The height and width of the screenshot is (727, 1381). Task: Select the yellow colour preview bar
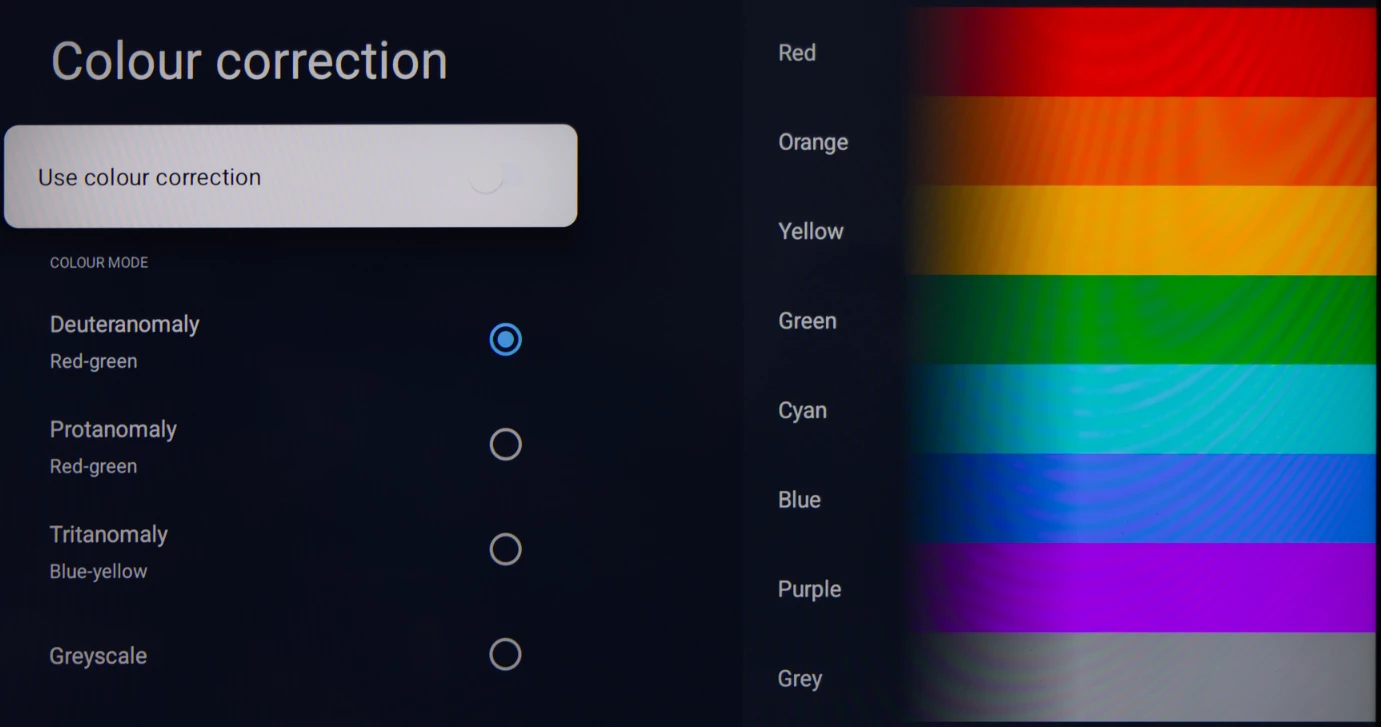click(1142, 230)
